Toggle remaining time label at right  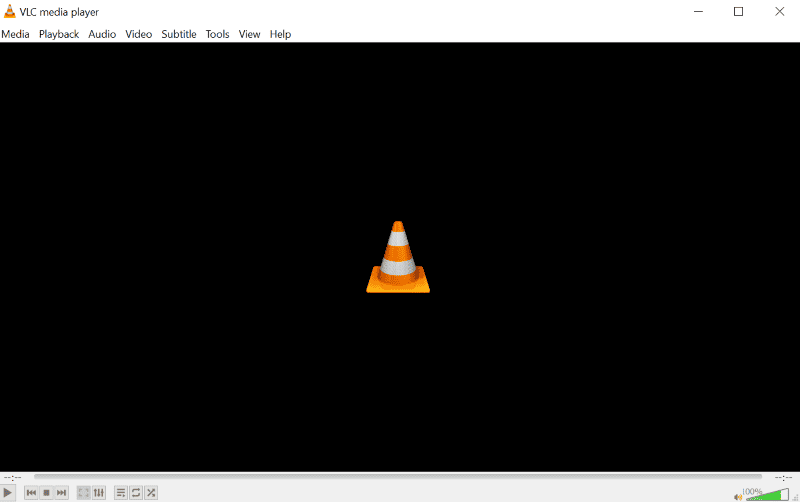pos(783,478)
